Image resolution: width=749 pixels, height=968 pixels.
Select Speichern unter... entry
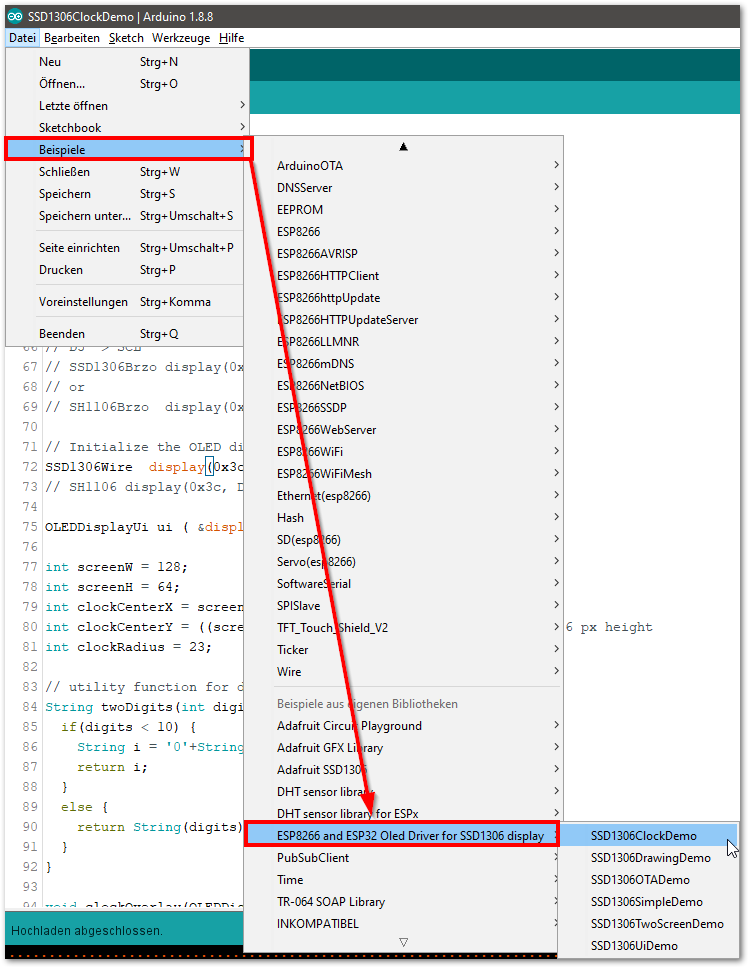click(85, 216)
